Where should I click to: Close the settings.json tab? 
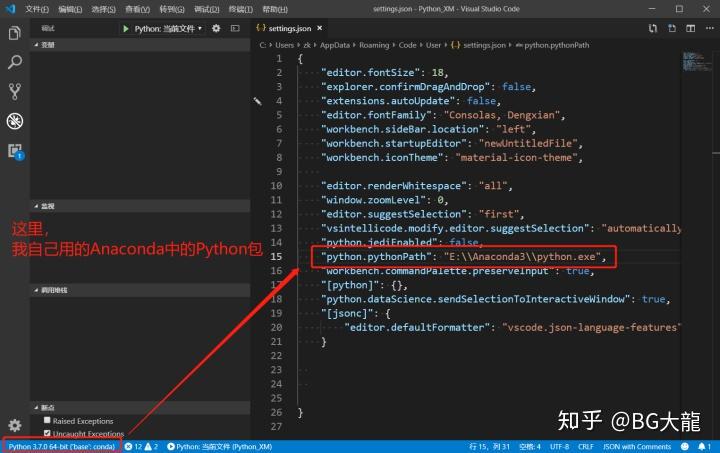320,28
